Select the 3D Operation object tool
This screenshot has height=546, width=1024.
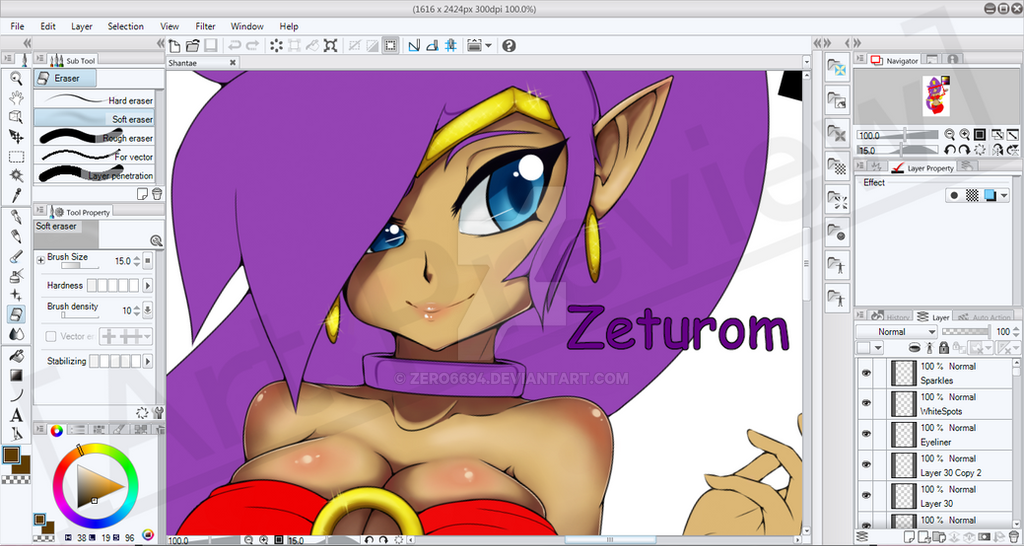click(16, 117)
